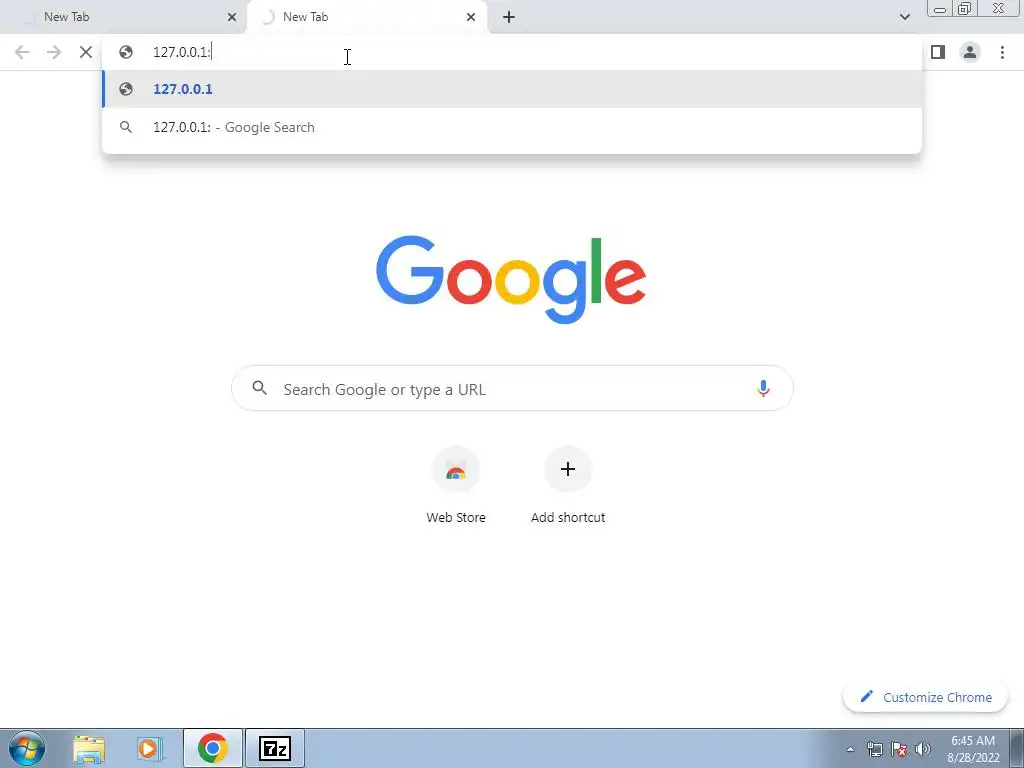Minimize the Chrome window
The image size is (1024, 768).
click(940, 9)
